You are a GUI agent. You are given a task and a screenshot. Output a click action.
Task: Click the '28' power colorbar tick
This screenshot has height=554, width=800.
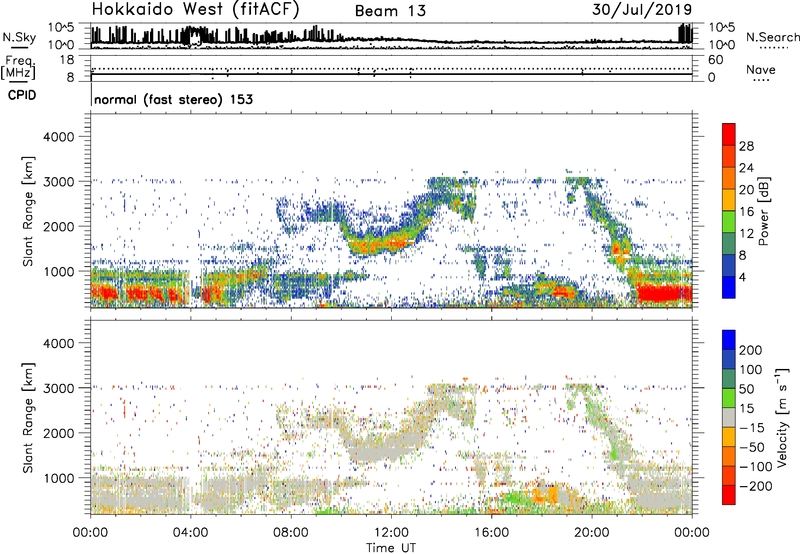[746, 146]
